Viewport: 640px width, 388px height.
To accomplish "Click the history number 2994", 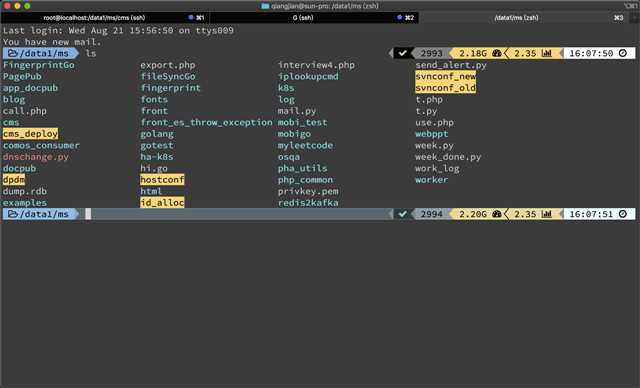I will pyautogui.click(x=431, y=214).
